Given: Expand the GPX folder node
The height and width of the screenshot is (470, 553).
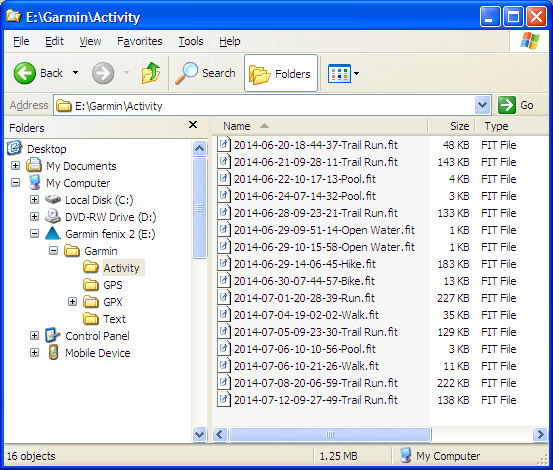Looking at the screenshot, I should [x=72, y=302].
